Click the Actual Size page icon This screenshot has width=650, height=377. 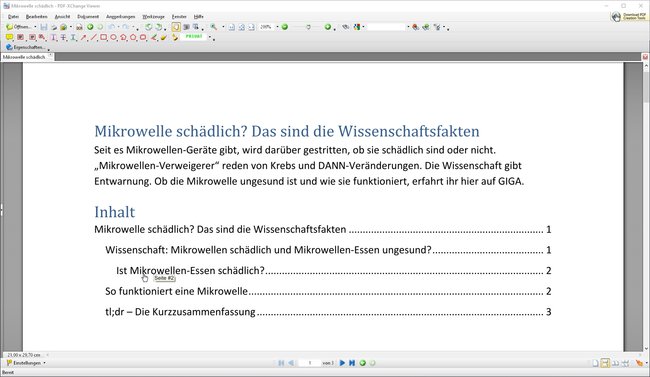(231, 27)
